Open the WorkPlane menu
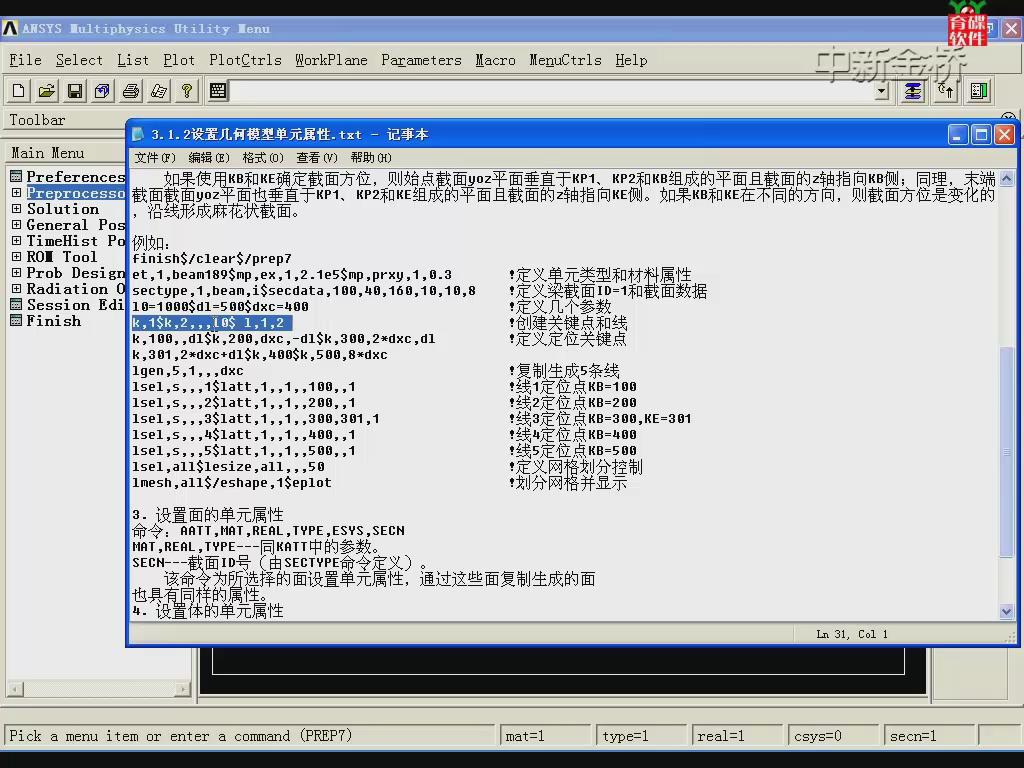 point(331,60)
